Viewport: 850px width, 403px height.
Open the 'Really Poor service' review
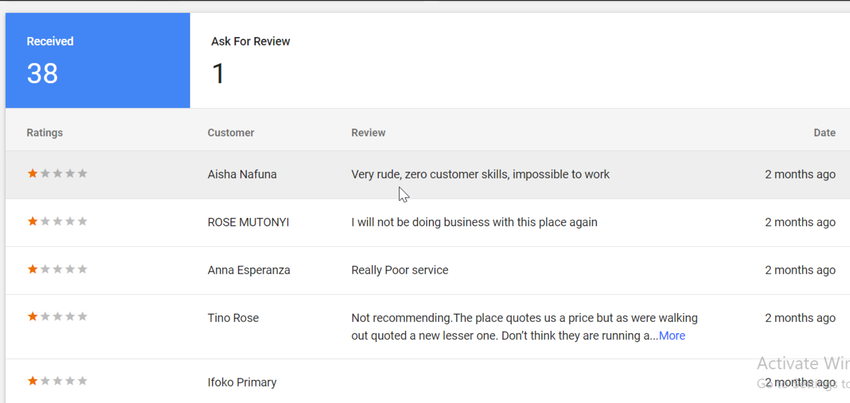(400, 270)
